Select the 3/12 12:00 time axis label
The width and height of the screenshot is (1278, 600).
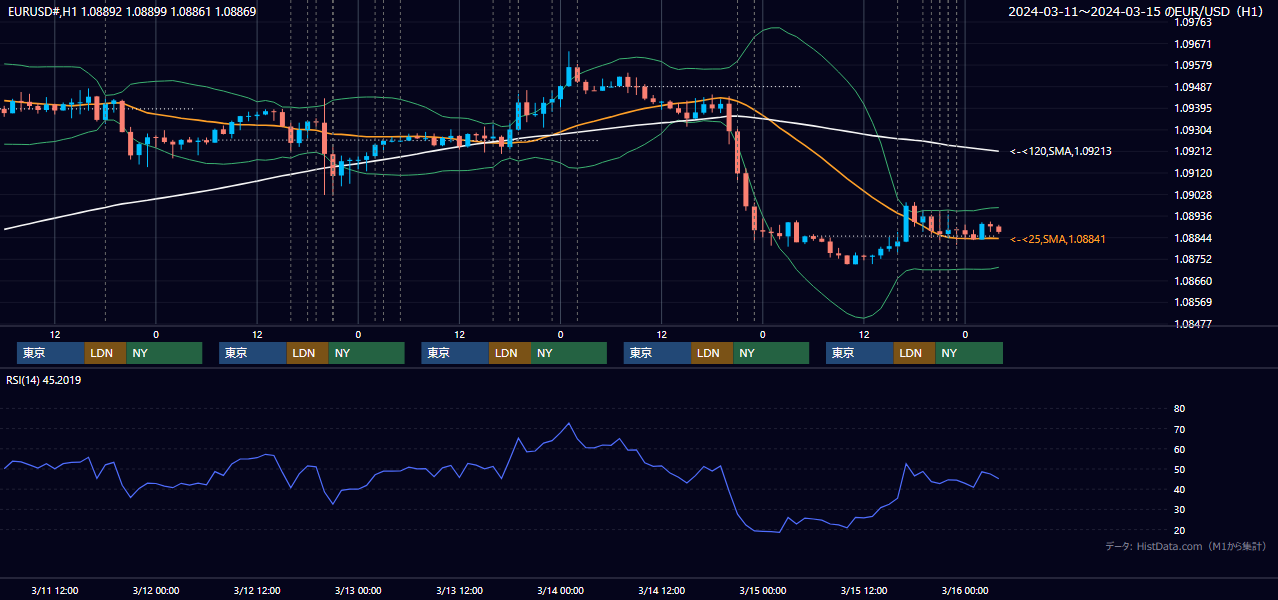click(x=257, y=590)
